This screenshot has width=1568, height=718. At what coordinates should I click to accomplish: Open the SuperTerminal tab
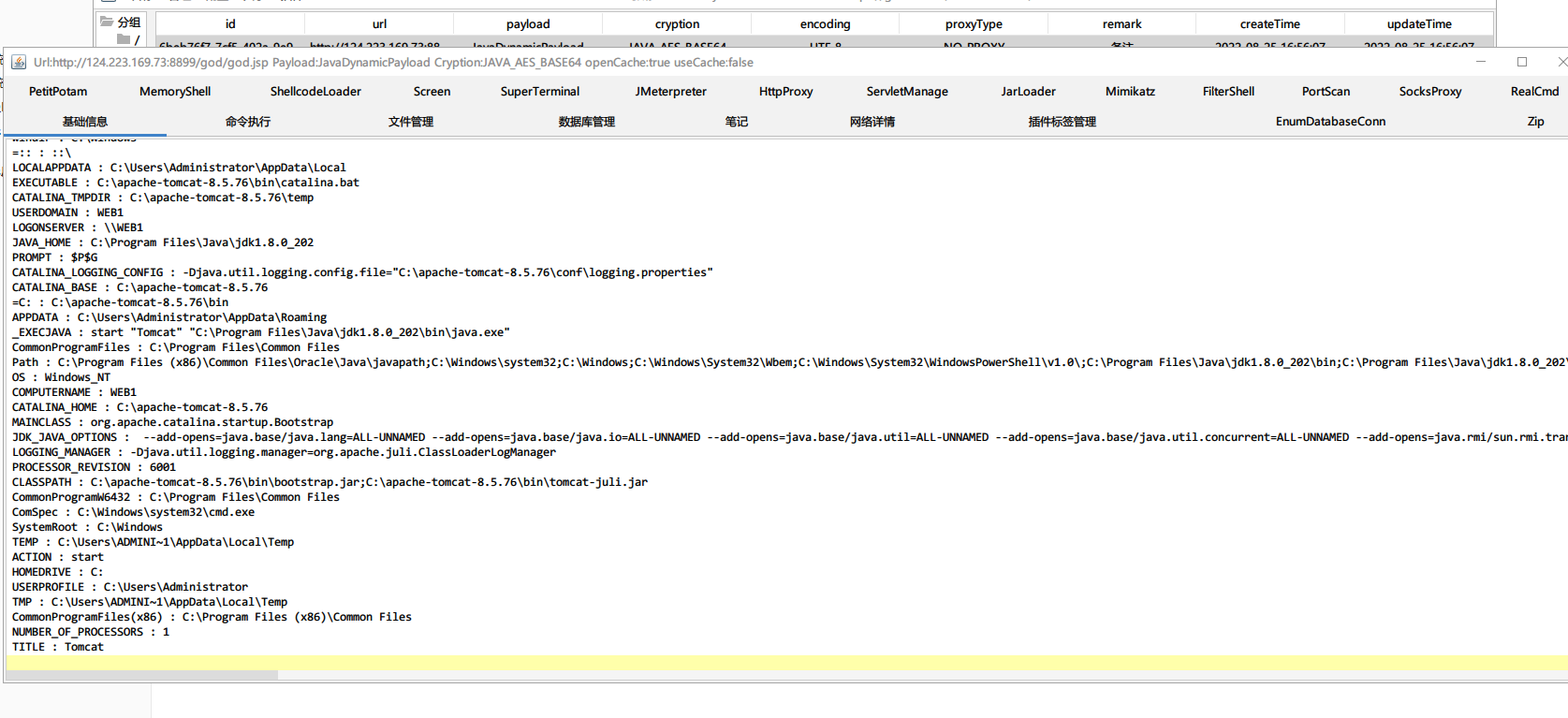pos(540,92)
